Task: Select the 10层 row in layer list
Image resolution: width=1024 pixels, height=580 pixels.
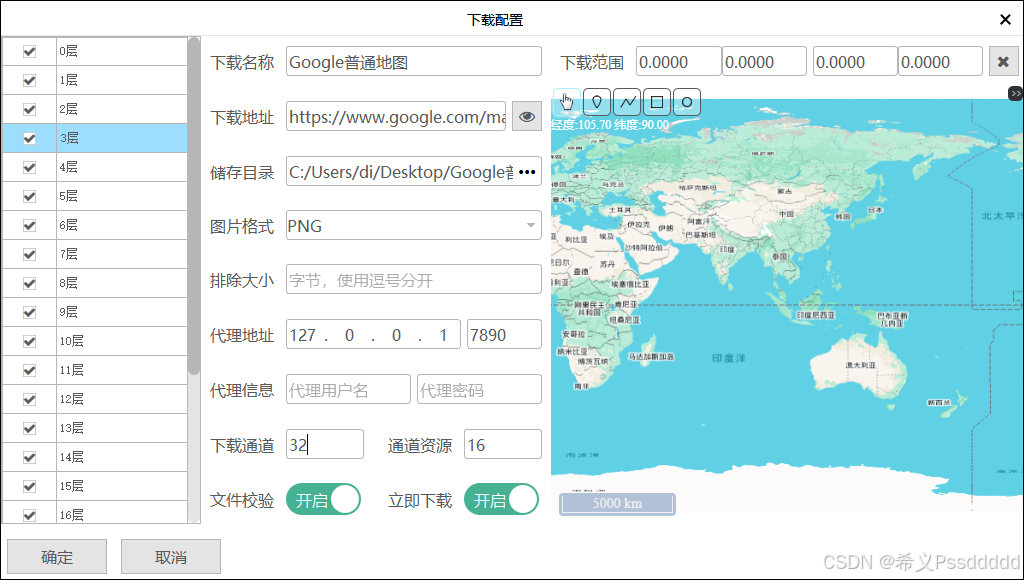Action: (x=95, y=341)
